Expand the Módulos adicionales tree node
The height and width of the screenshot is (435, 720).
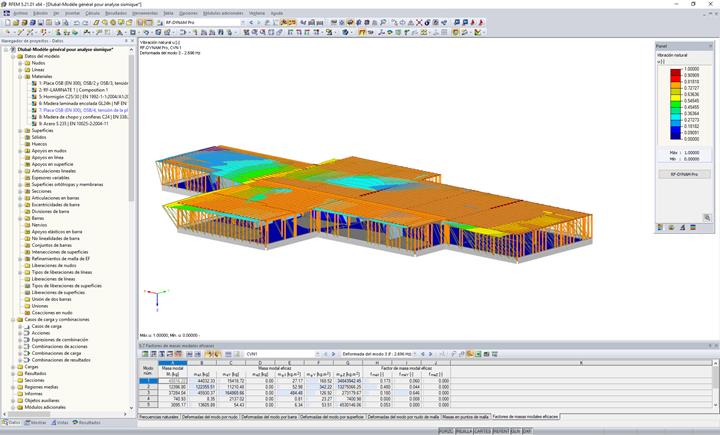13,407
